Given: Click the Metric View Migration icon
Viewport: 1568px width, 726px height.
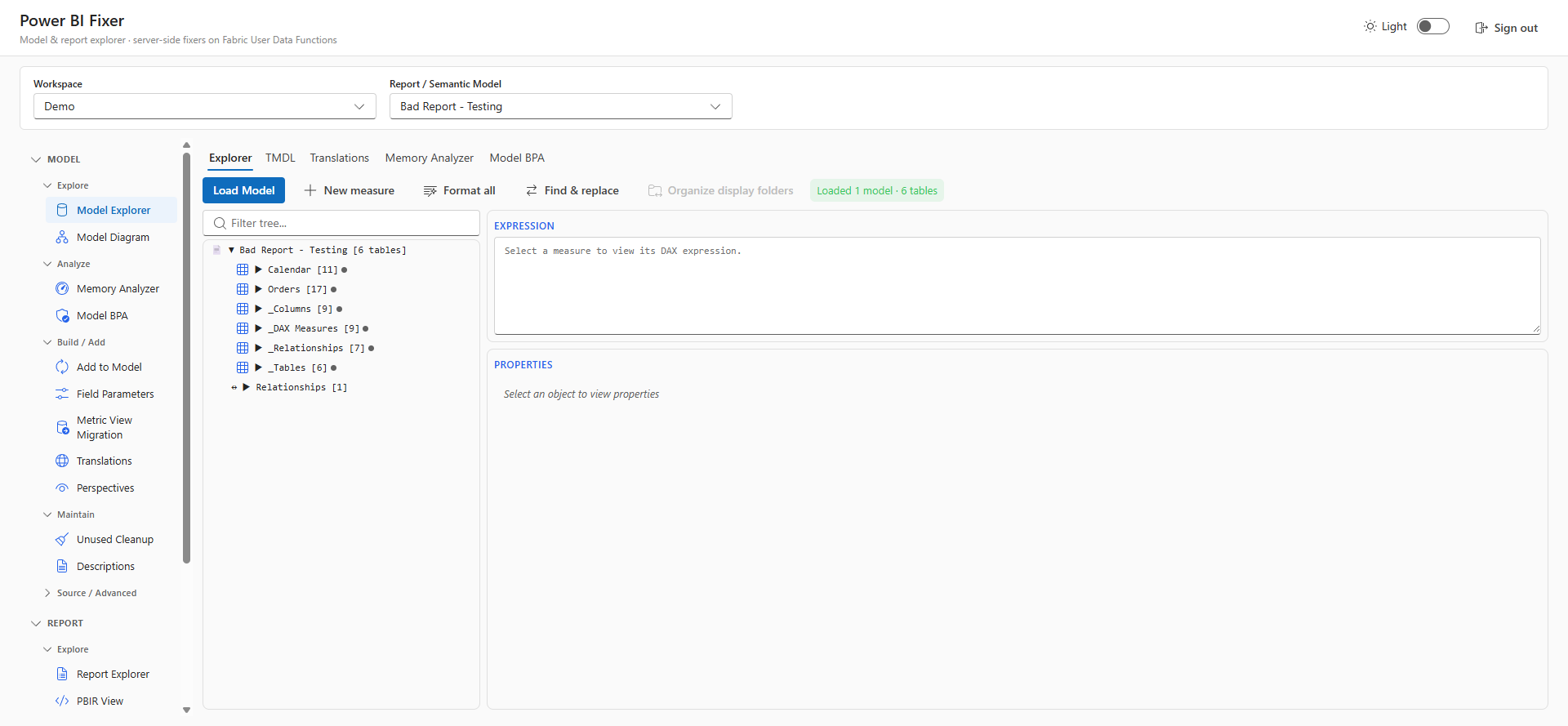Looking at the screenshot, I should (x=62, y=427).
